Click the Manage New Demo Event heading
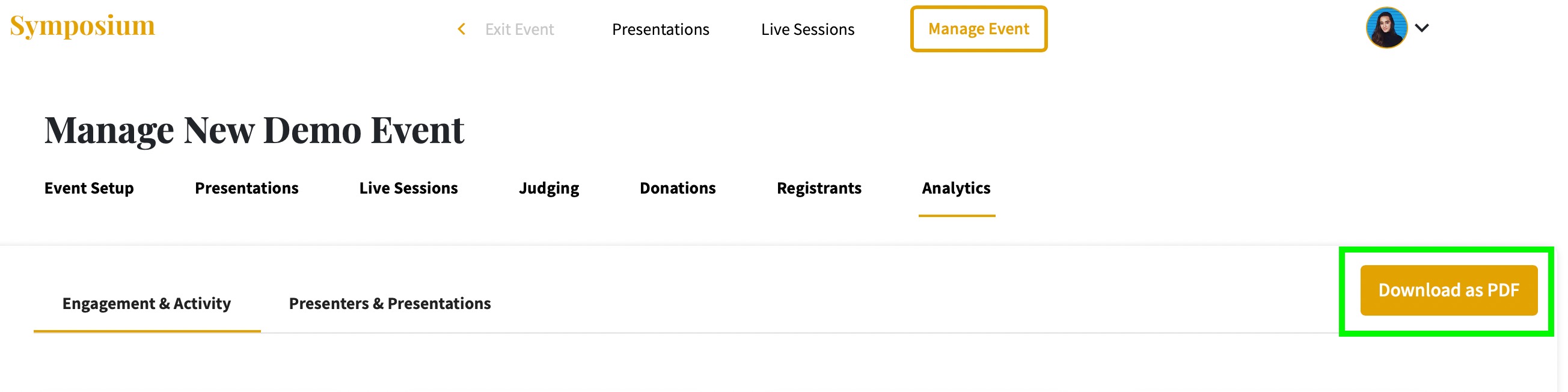Viewport: 1568px width, 392px height. [x=254, y=130]
